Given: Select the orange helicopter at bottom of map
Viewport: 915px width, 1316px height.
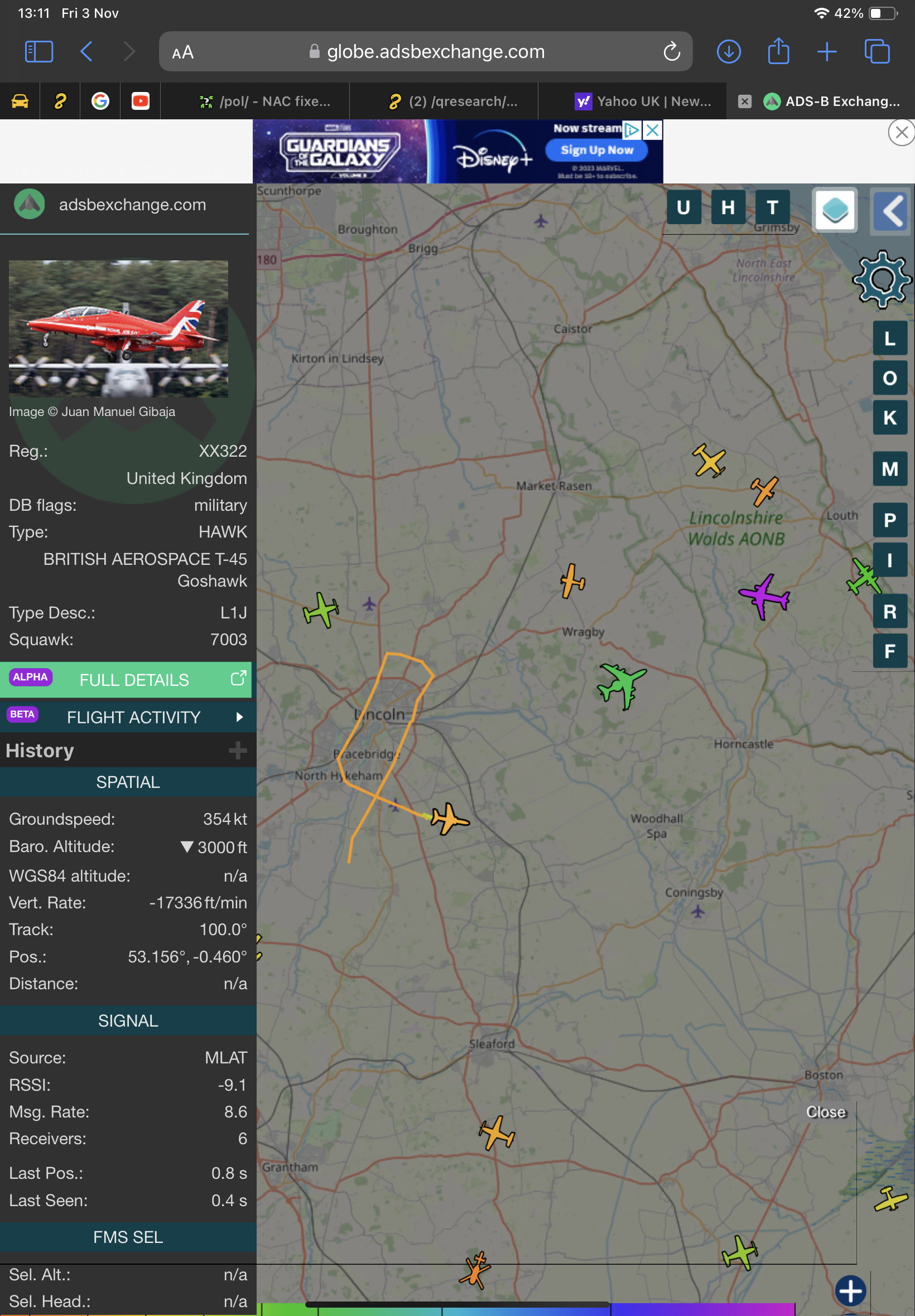Looking at the screenshot, I should (x=475, y=1270).
